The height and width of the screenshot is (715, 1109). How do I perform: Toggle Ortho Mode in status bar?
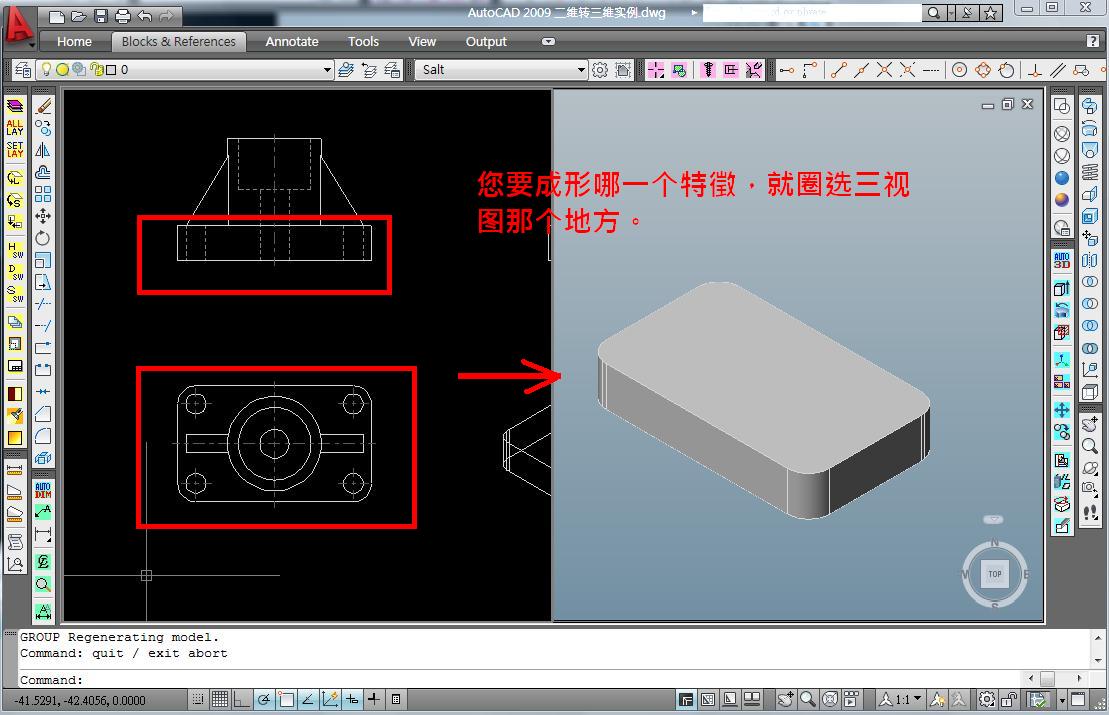[x=242, y=699]
